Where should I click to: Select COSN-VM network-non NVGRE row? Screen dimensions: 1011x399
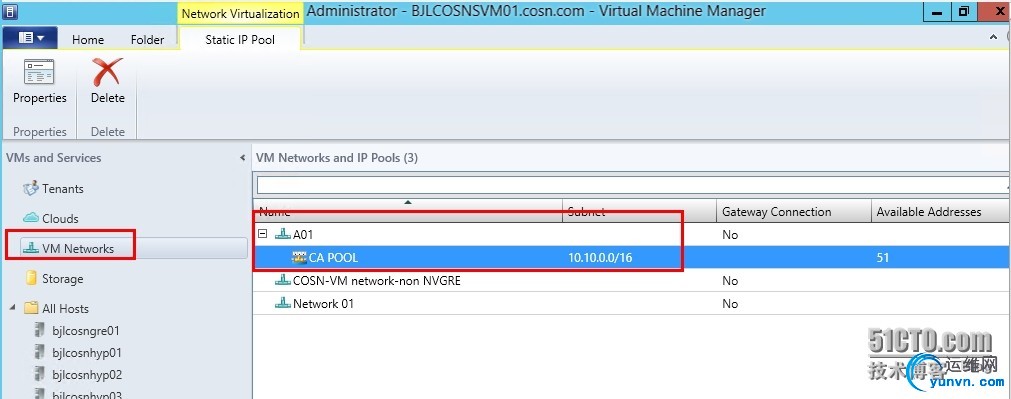[x=632, y=281]
